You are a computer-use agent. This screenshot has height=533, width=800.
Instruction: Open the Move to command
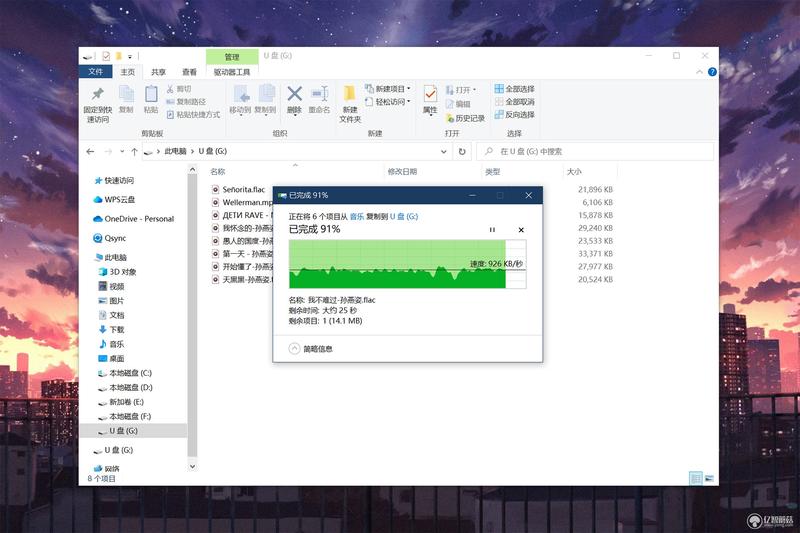(x=240, y=99)
